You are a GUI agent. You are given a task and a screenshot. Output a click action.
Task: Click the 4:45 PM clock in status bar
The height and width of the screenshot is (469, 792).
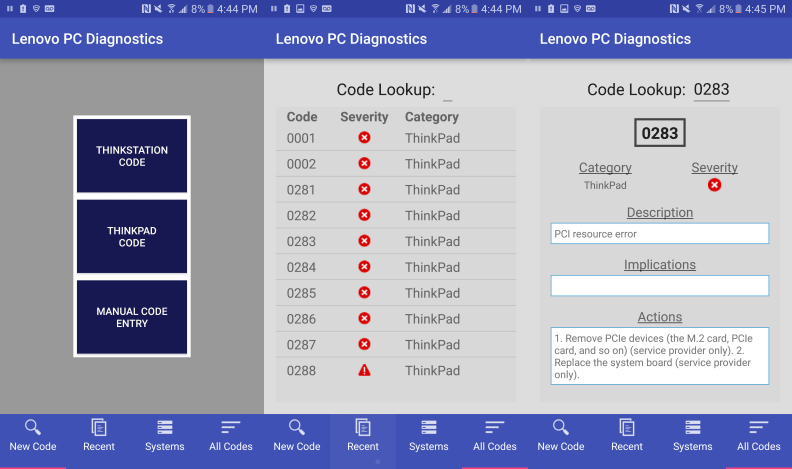[765, 9]
